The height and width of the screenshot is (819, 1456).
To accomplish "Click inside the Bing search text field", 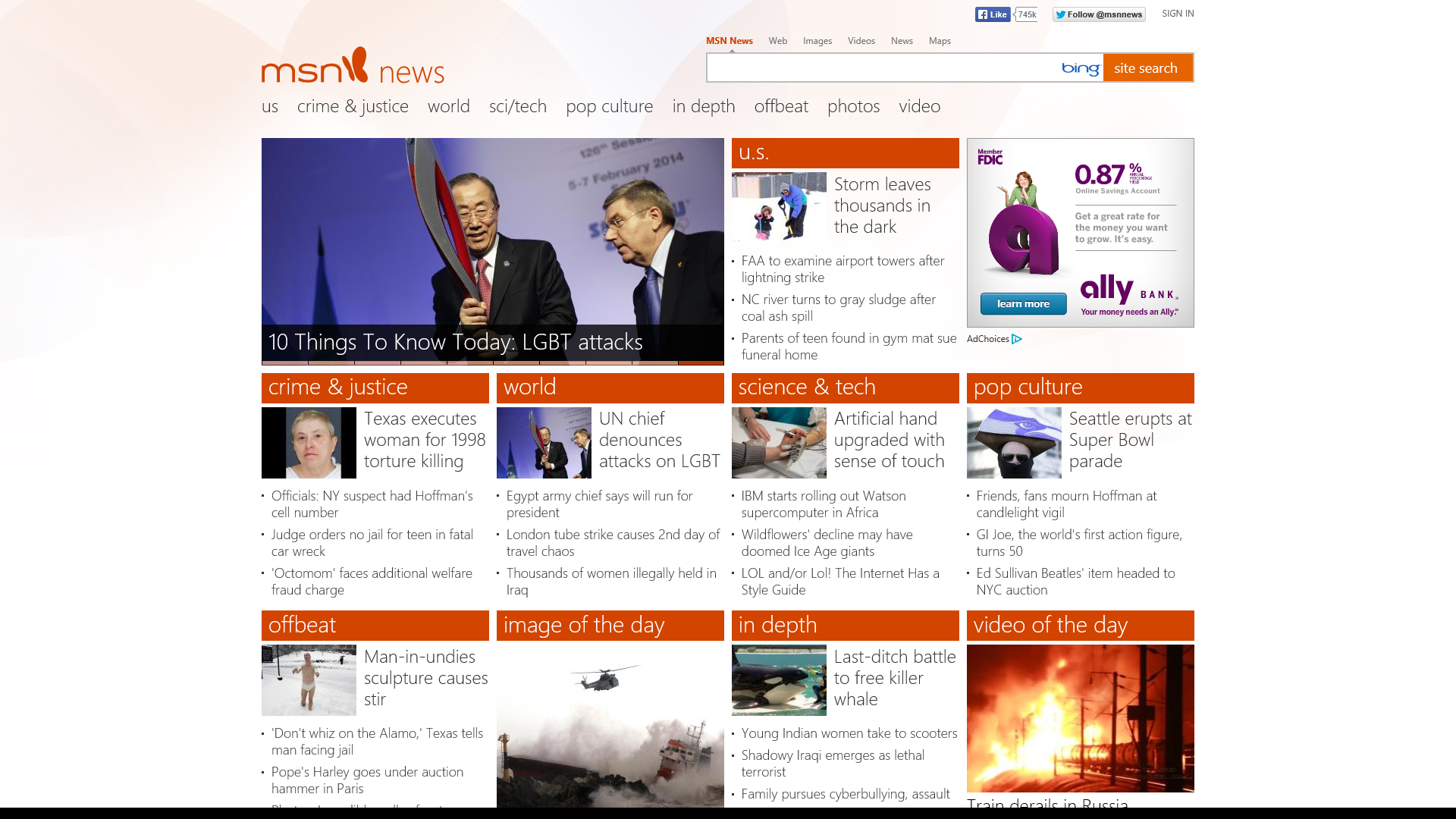I will click(880, 68).
